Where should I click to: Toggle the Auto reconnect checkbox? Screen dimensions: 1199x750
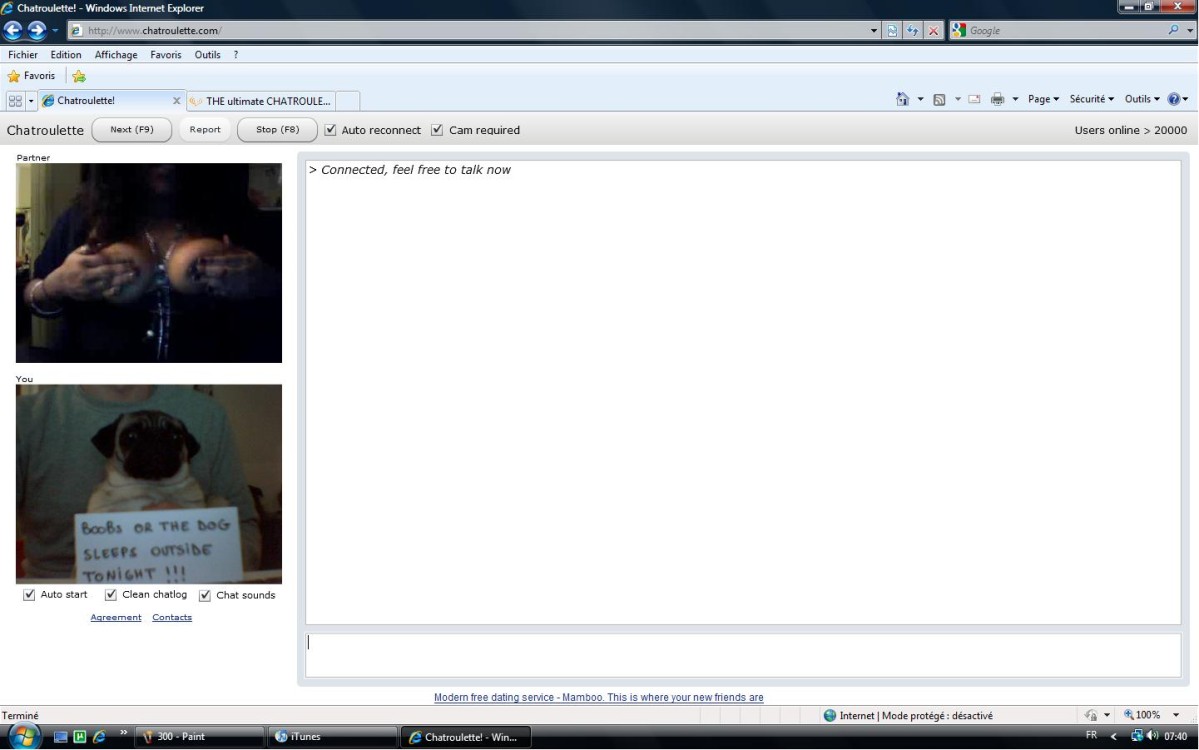pyautogui.click(x=330, y=130)
